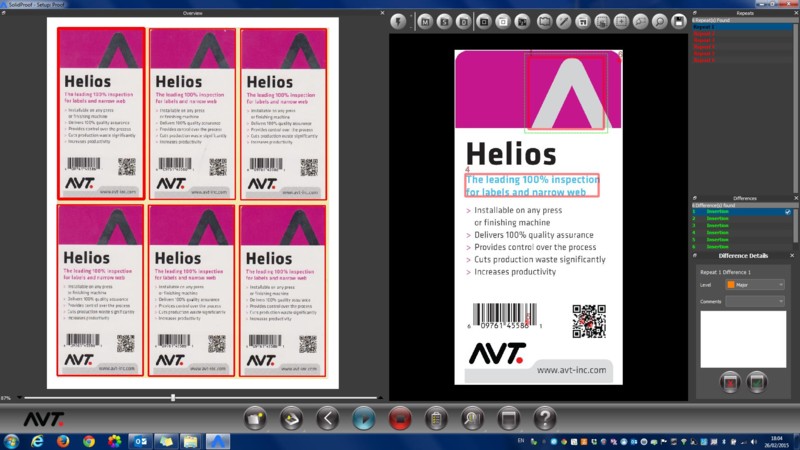This screenshot has height=450, width=800.
Task: Click the white square frame toolbar icon
Action: (503, 21)
